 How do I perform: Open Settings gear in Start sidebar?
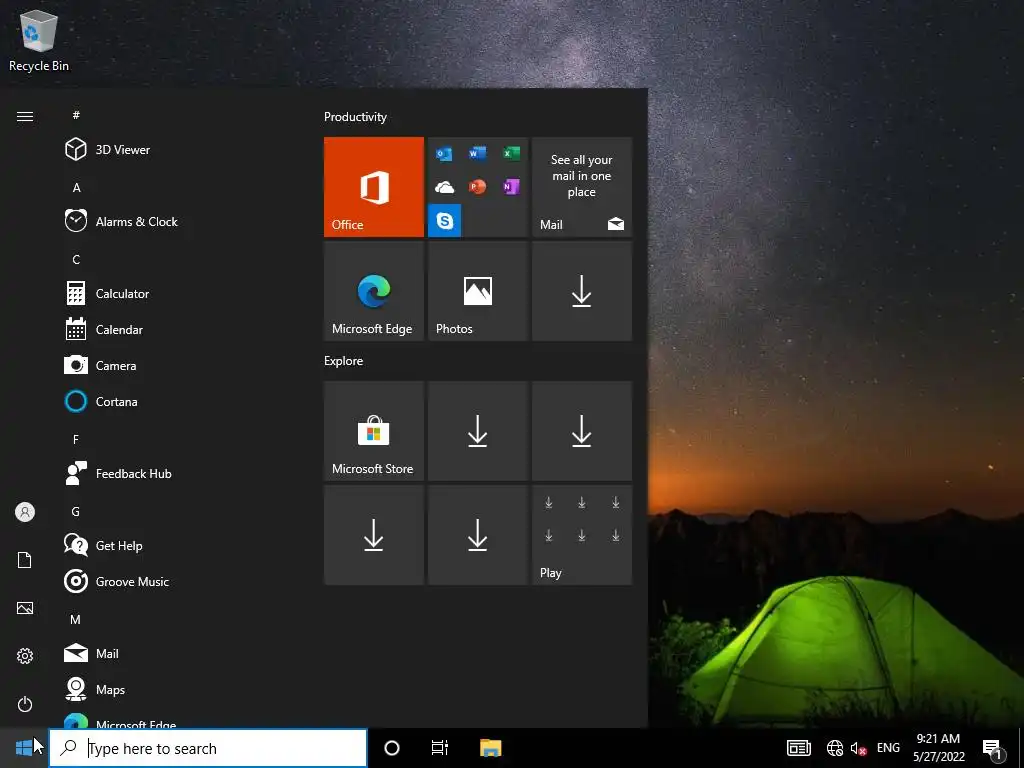[25, 656]
